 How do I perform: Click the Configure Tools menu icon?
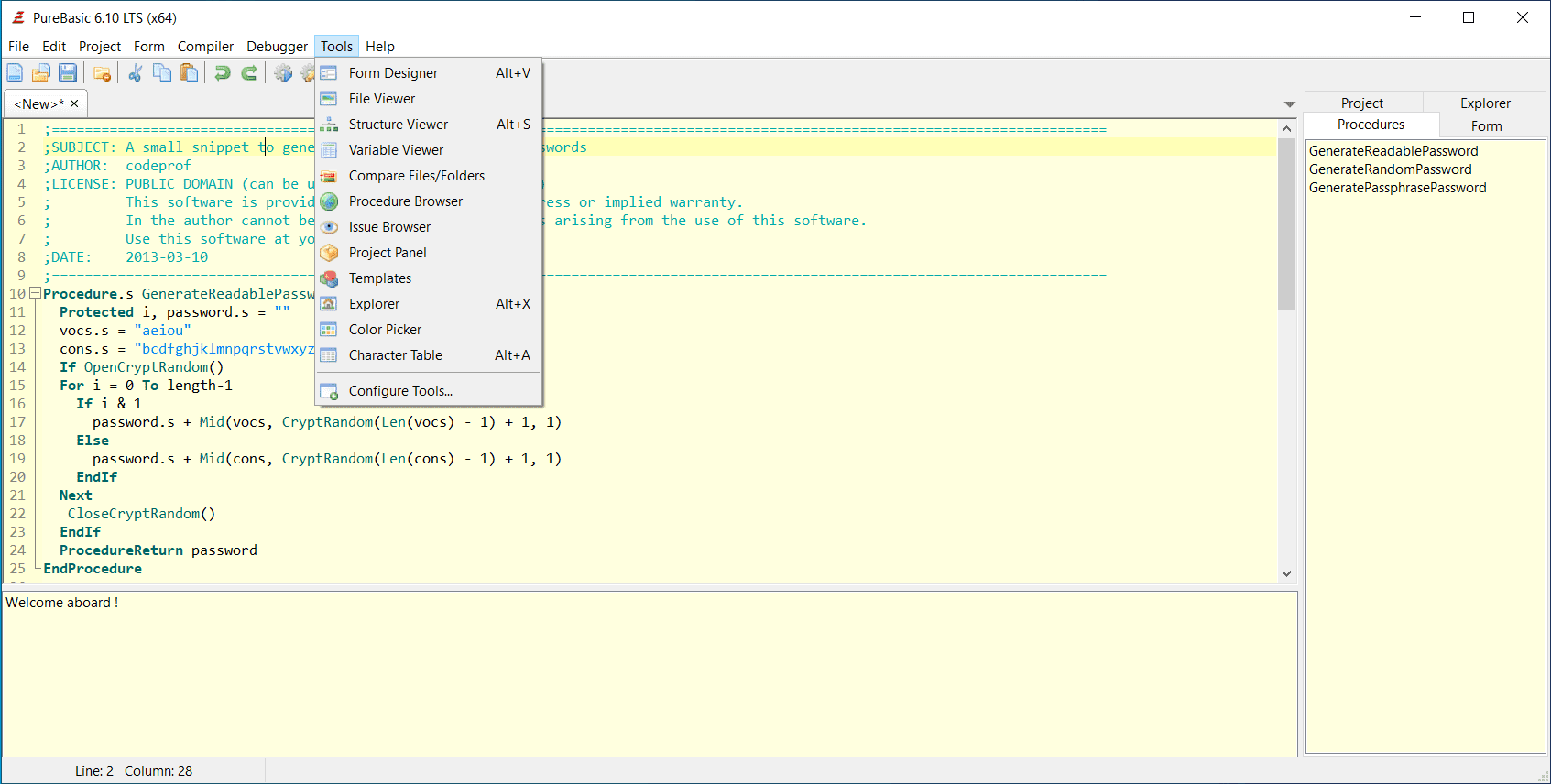coord(329,391)
